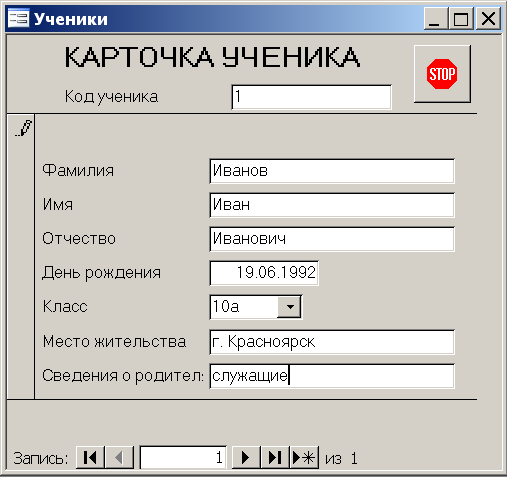Viewport: 507px width, 477px height.
Task: Click the Класс label
Action: tap(65, 306)
